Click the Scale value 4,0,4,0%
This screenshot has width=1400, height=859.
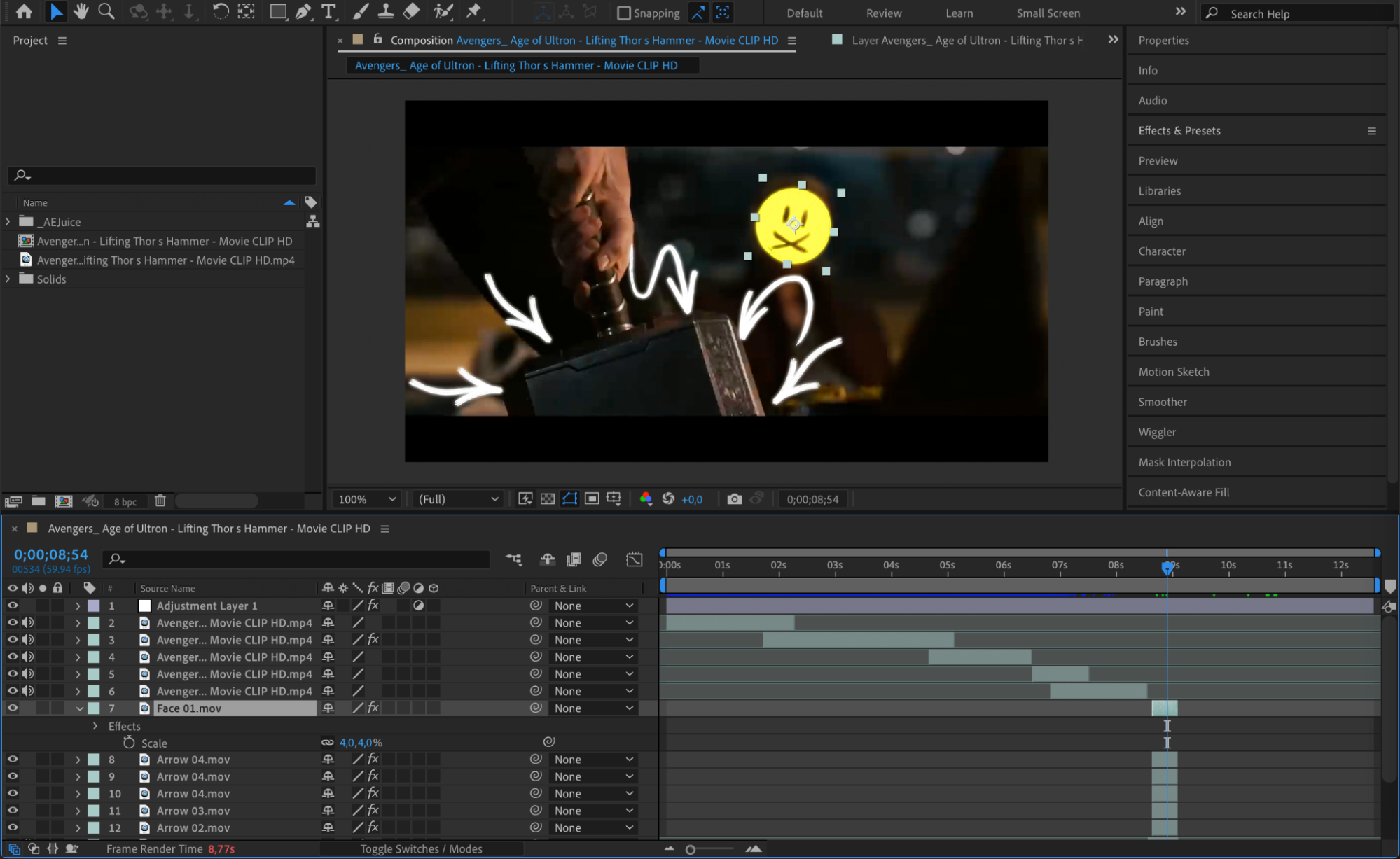tap(361, 743)
